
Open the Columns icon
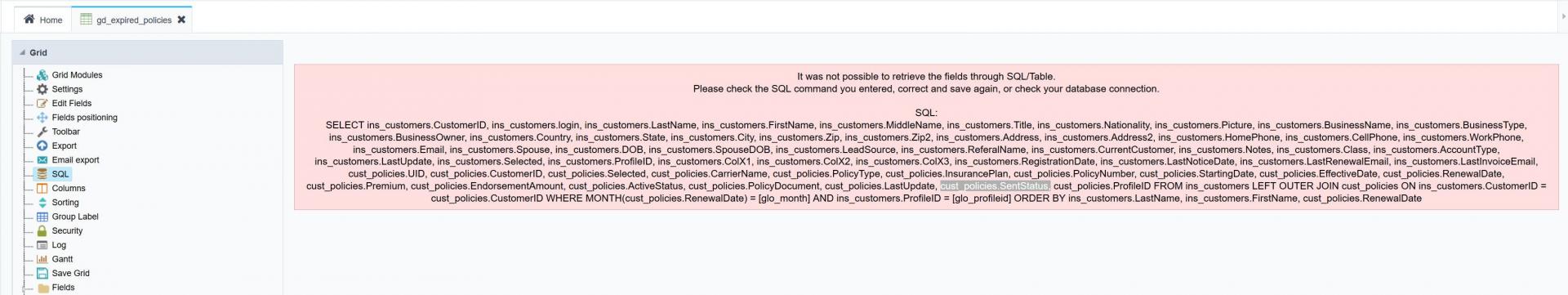tap(42, 188)
